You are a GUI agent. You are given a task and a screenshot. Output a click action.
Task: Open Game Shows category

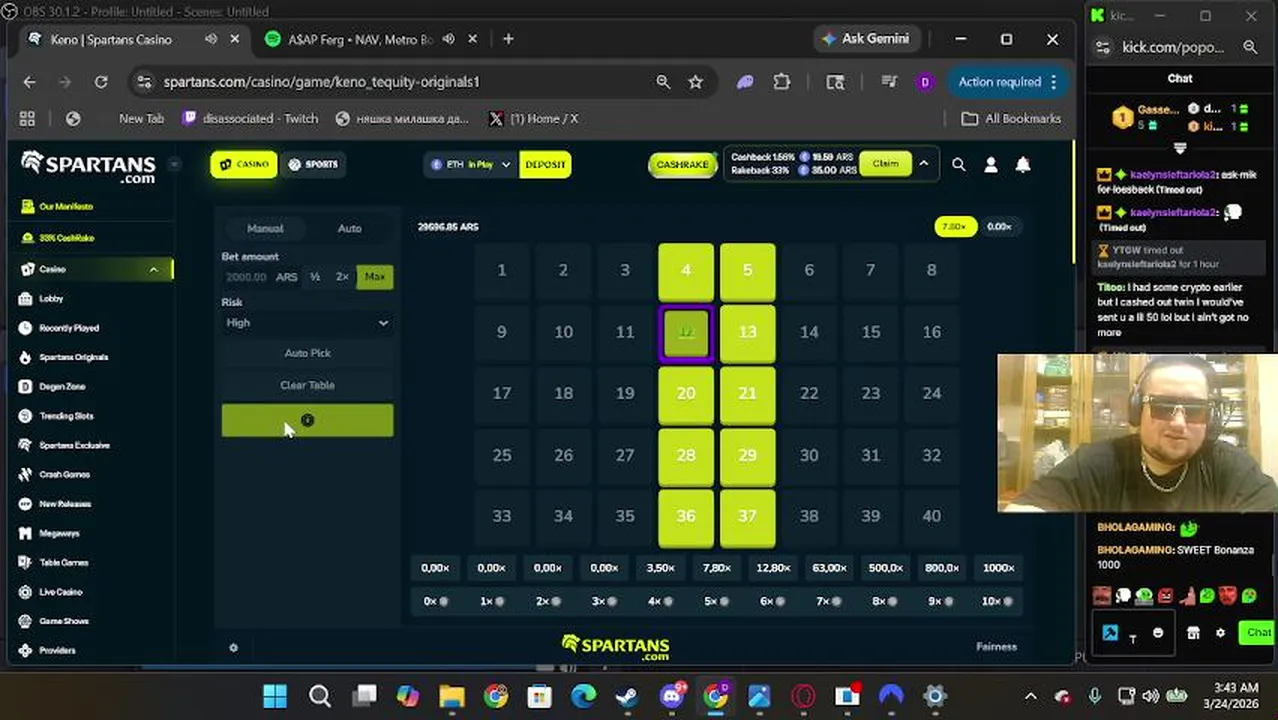coord(64,621)
